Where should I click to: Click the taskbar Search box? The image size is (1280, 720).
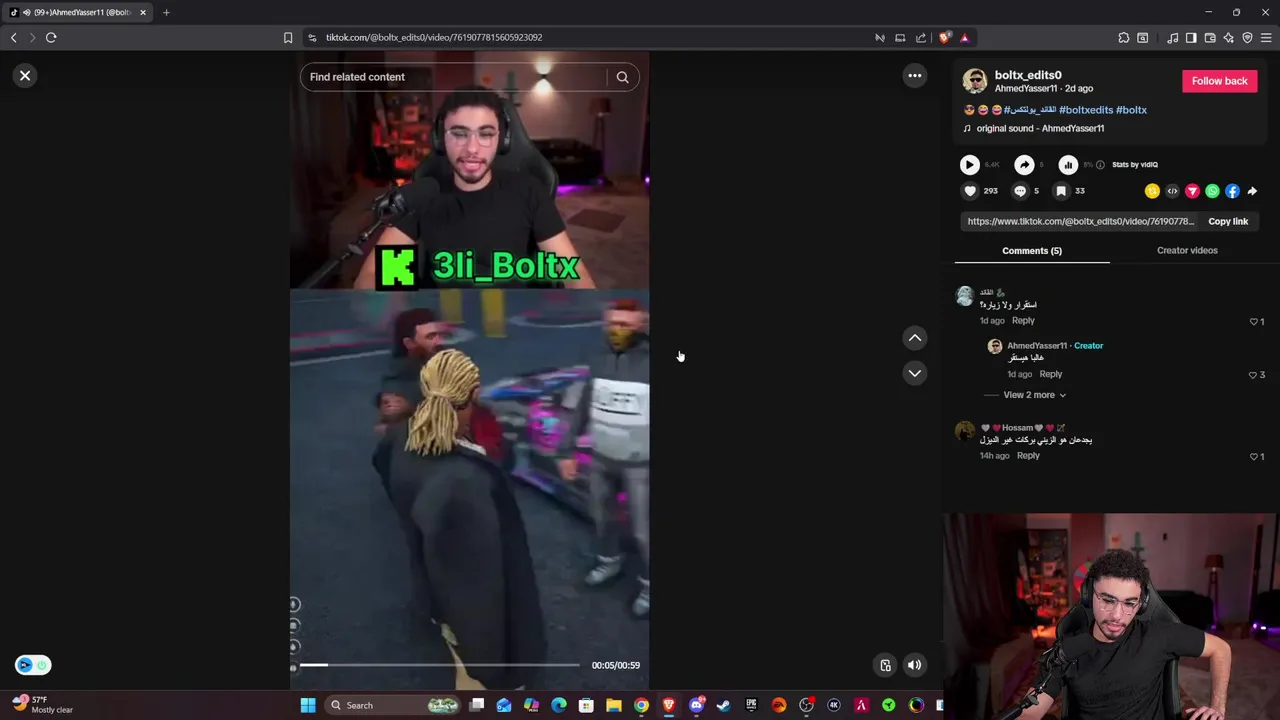click(x=394, y=706)
